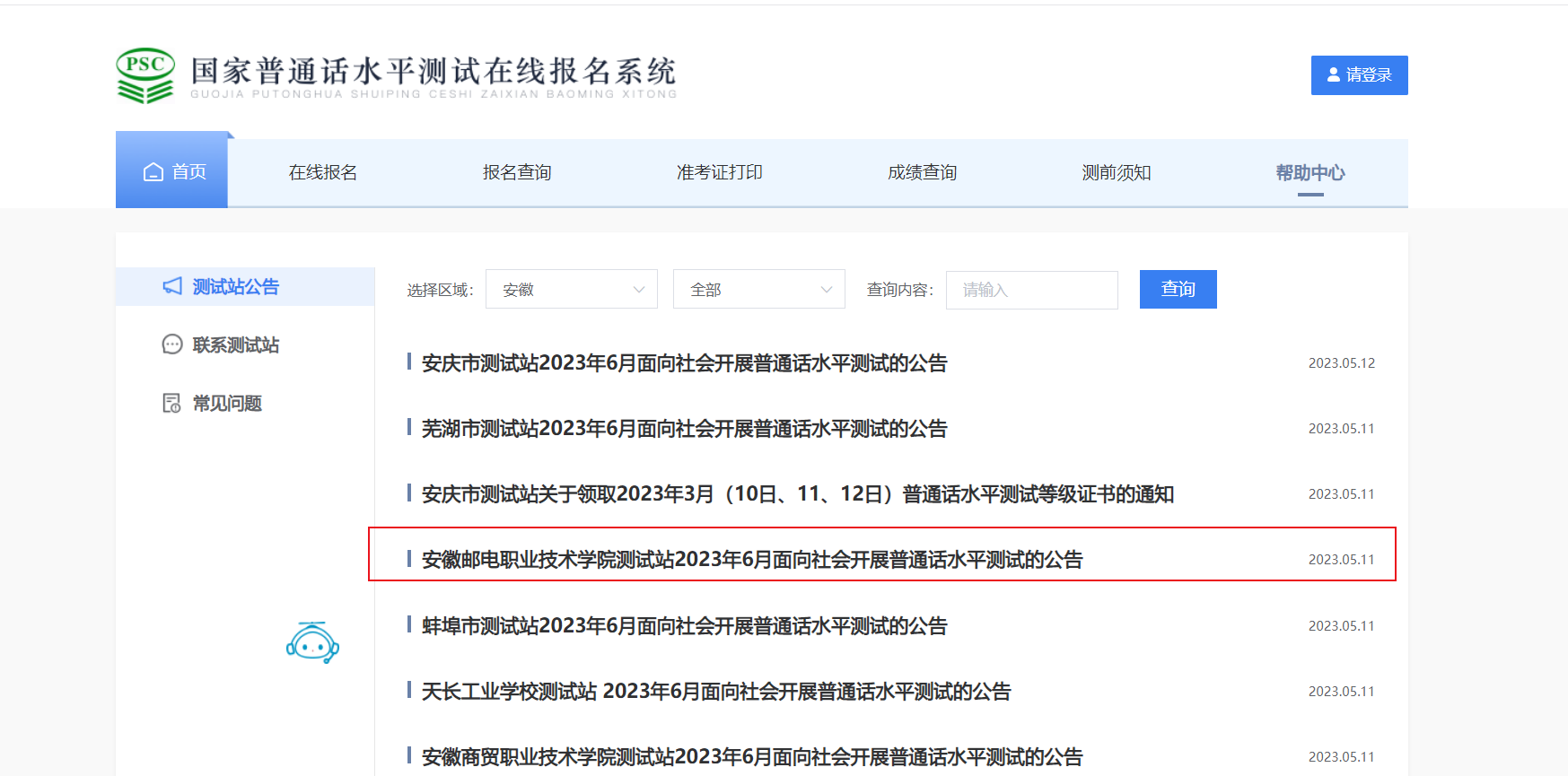Image resolution: width=1568 pixels, height=776 pixels.
Task: Click the megaphone icon beside 测试站公告
Action: tap(172, 286)
